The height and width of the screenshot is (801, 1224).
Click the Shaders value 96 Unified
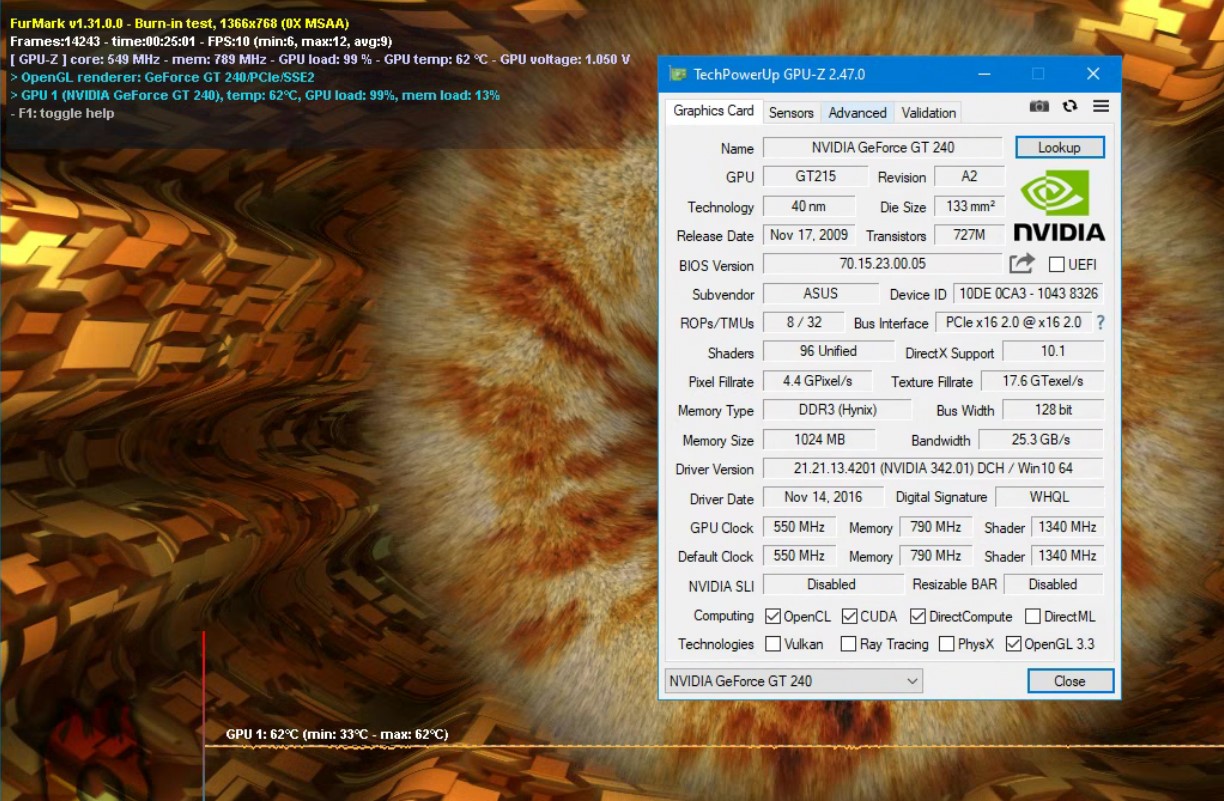pyautogui.click(x=829, y=351)
